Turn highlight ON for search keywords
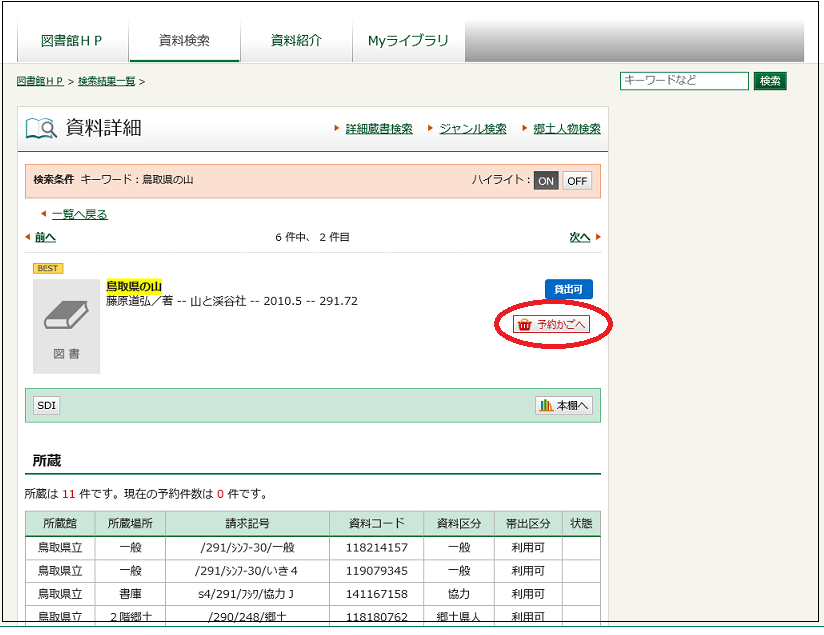This screenshot has height=635, width=824. click(x=545, y=180)
